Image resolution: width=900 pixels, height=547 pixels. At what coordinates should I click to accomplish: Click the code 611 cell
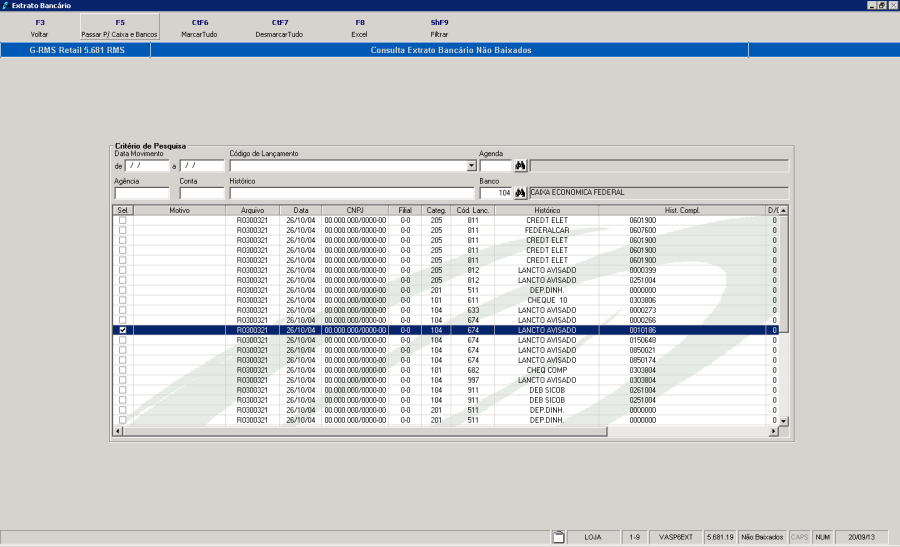click(473, 300)
